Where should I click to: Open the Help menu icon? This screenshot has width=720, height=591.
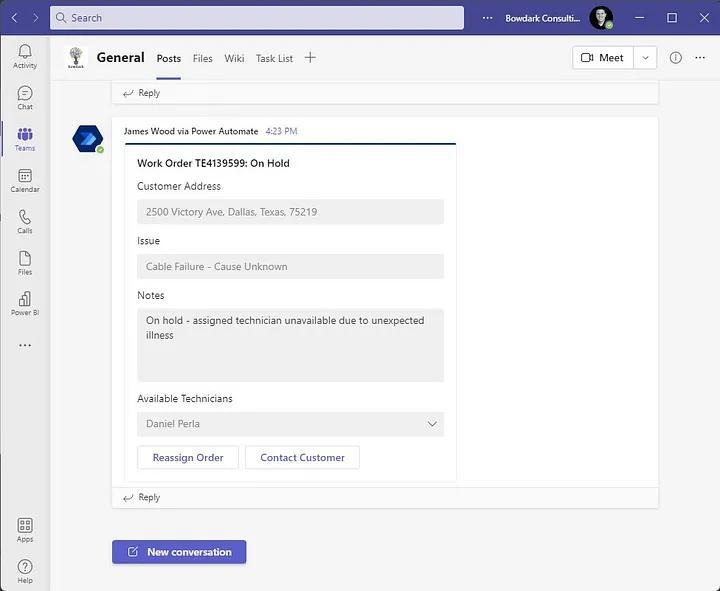coord(25,571)
